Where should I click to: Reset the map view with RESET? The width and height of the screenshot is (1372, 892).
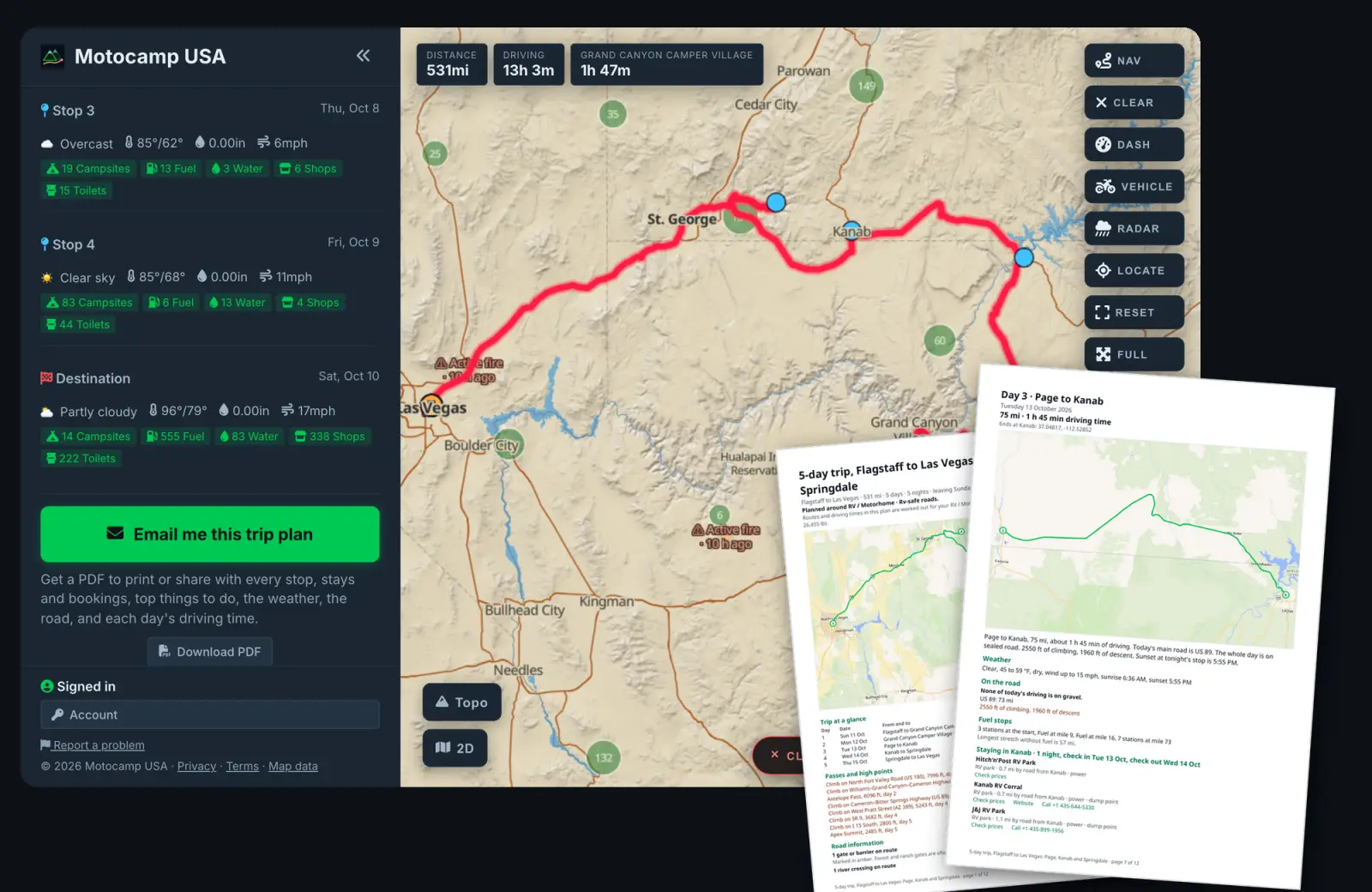pos(1134,313)
